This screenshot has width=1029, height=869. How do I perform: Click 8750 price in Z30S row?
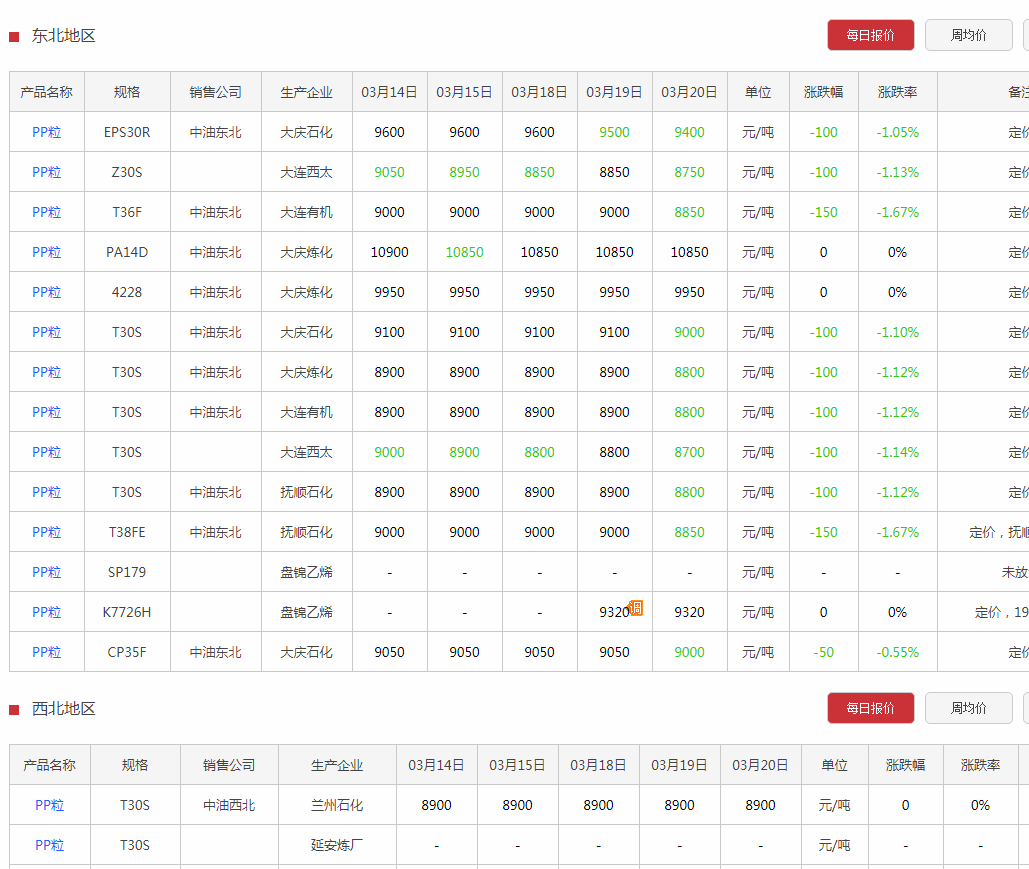click(690, 172)
